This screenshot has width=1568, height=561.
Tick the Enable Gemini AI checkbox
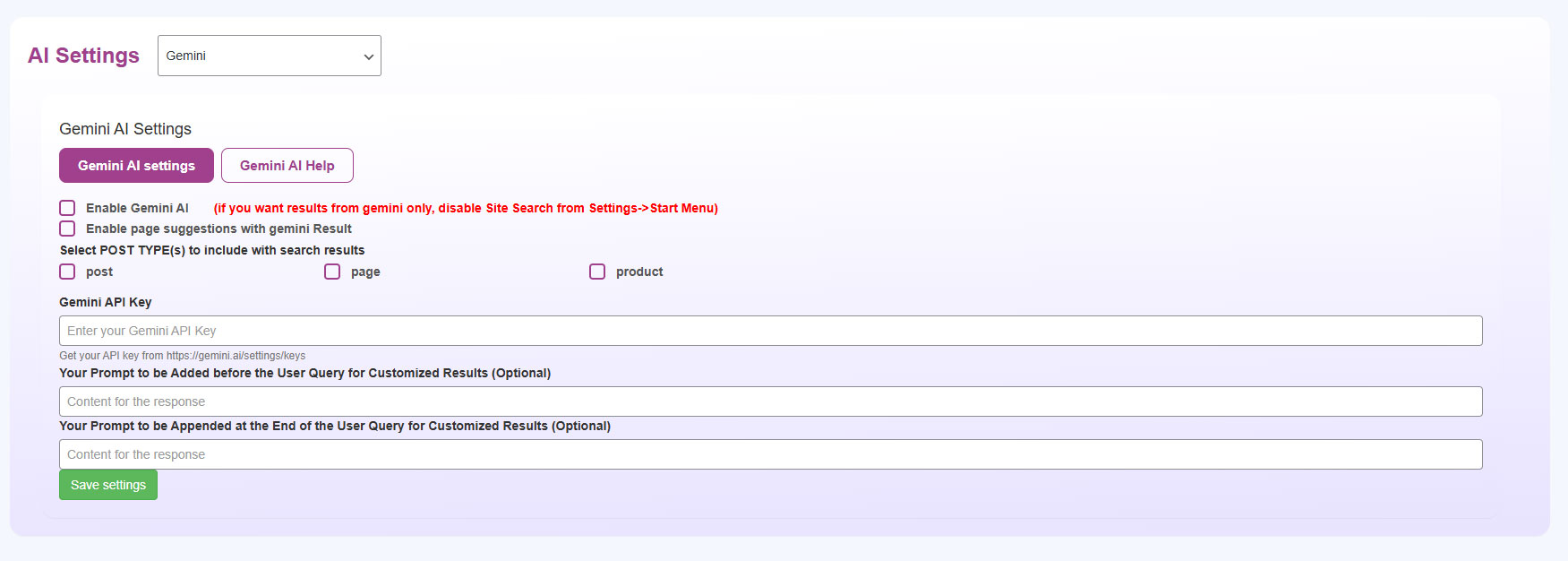(67, 208)
